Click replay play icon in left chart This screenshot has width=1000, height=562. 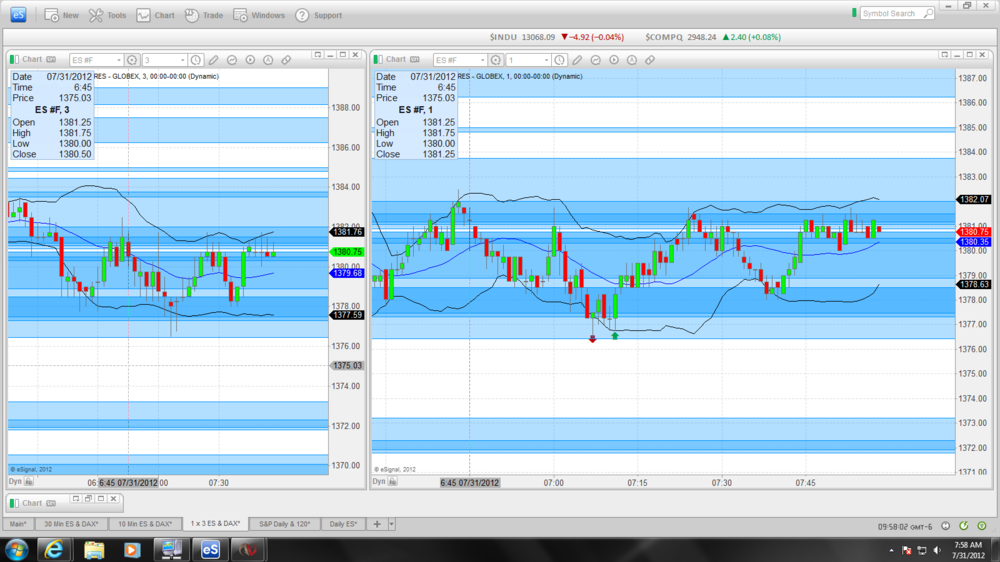click(x=250, y=60)
